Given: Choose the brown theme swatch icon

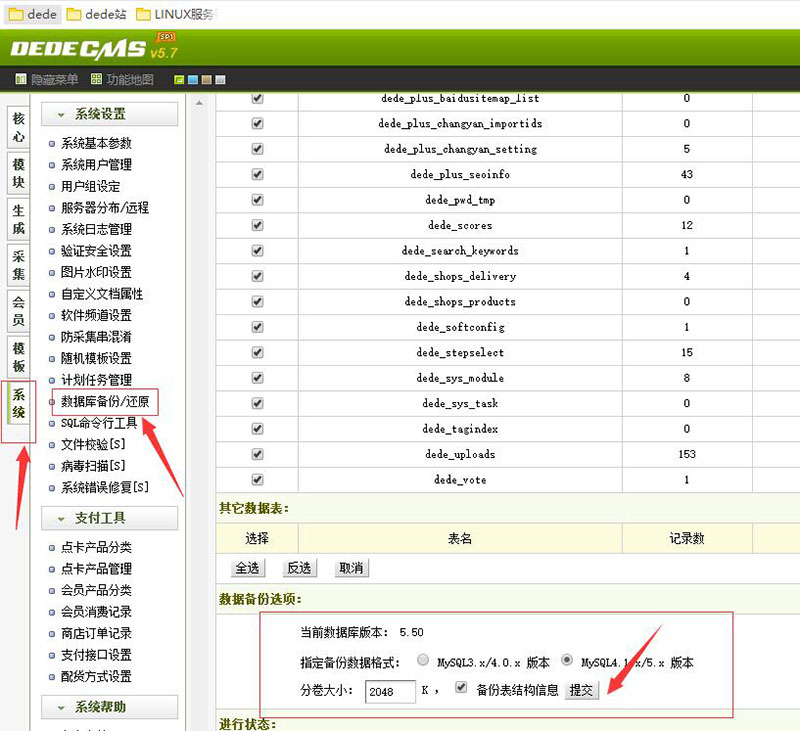Looking at the screenshot, I should (206, 80).
